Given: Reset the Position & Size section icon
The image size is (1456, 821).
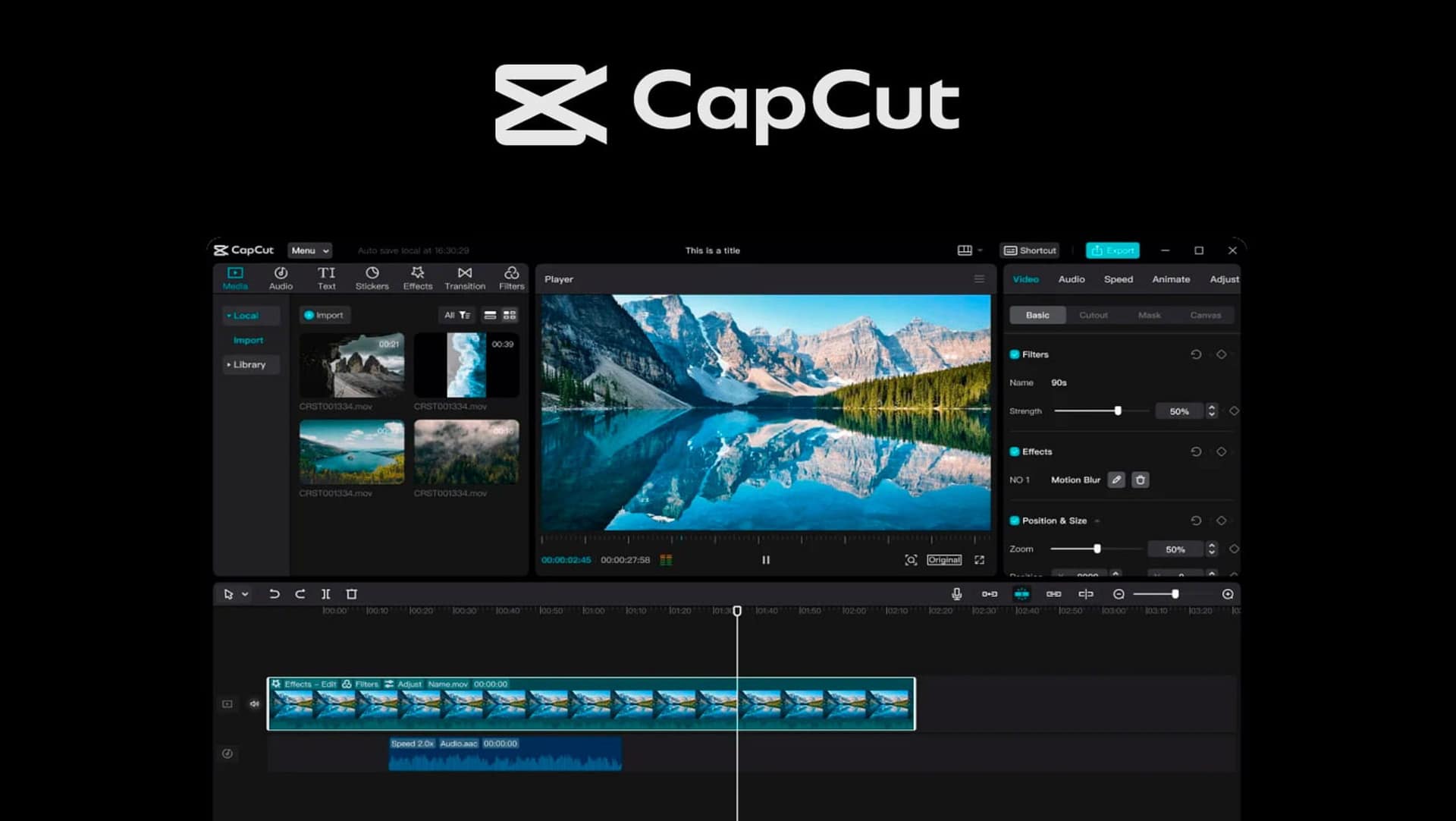Looking at the screenshot, I should point(1196,521).
